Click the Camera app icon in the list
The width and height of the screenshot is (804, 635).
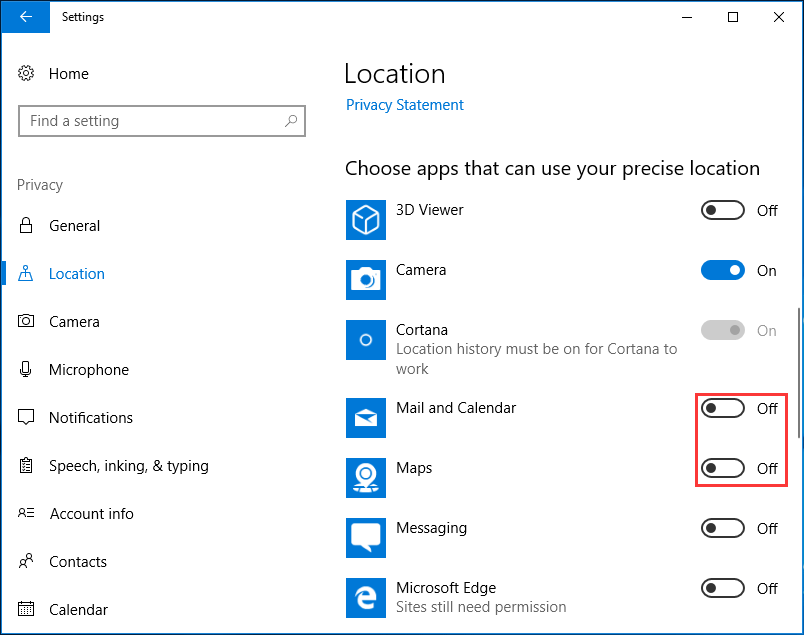coord(366,280)
